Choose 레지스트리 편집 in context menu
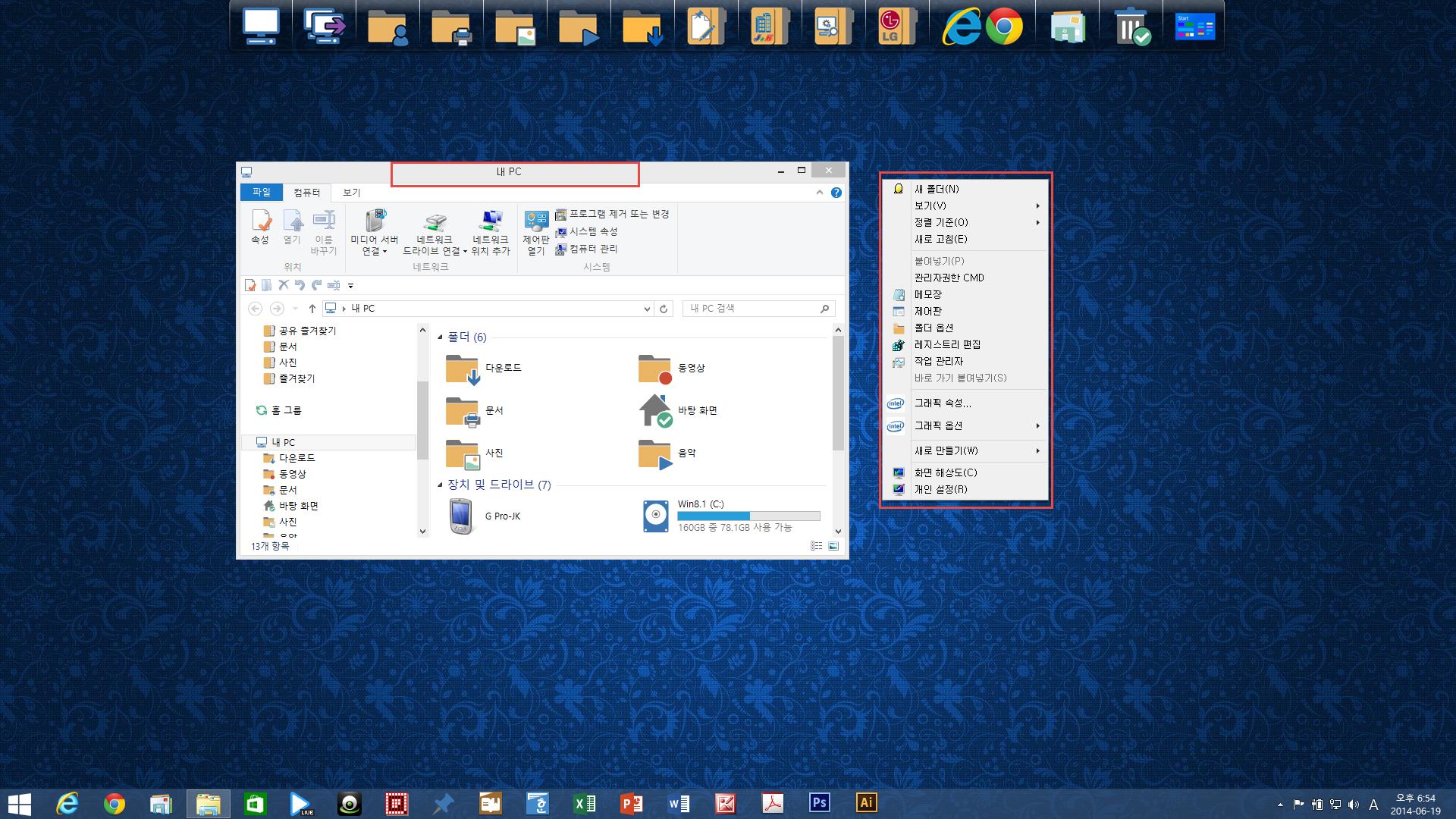The height and width of the screenshot is (819, 1456). [966, 344]
